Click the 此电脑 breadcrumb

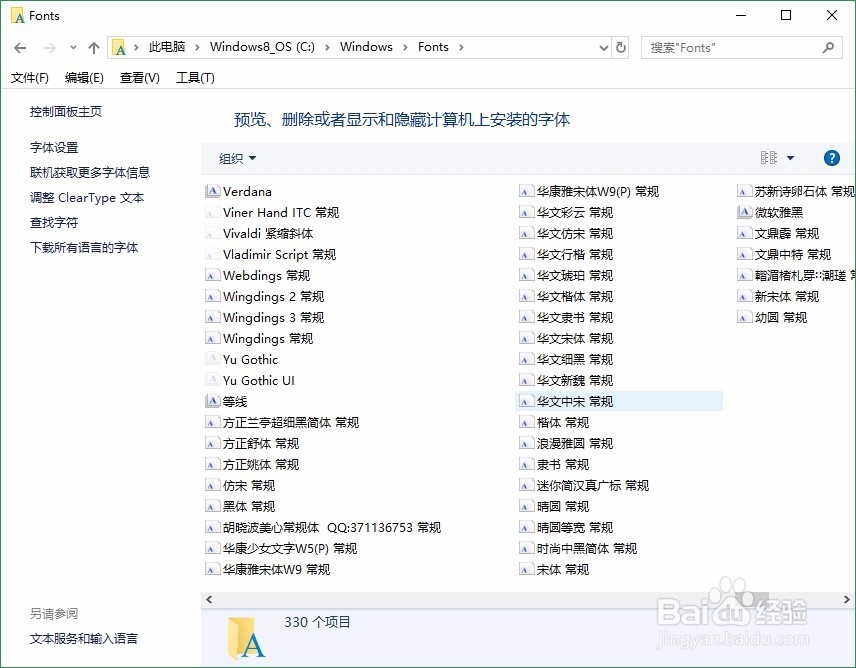(167, 47)
